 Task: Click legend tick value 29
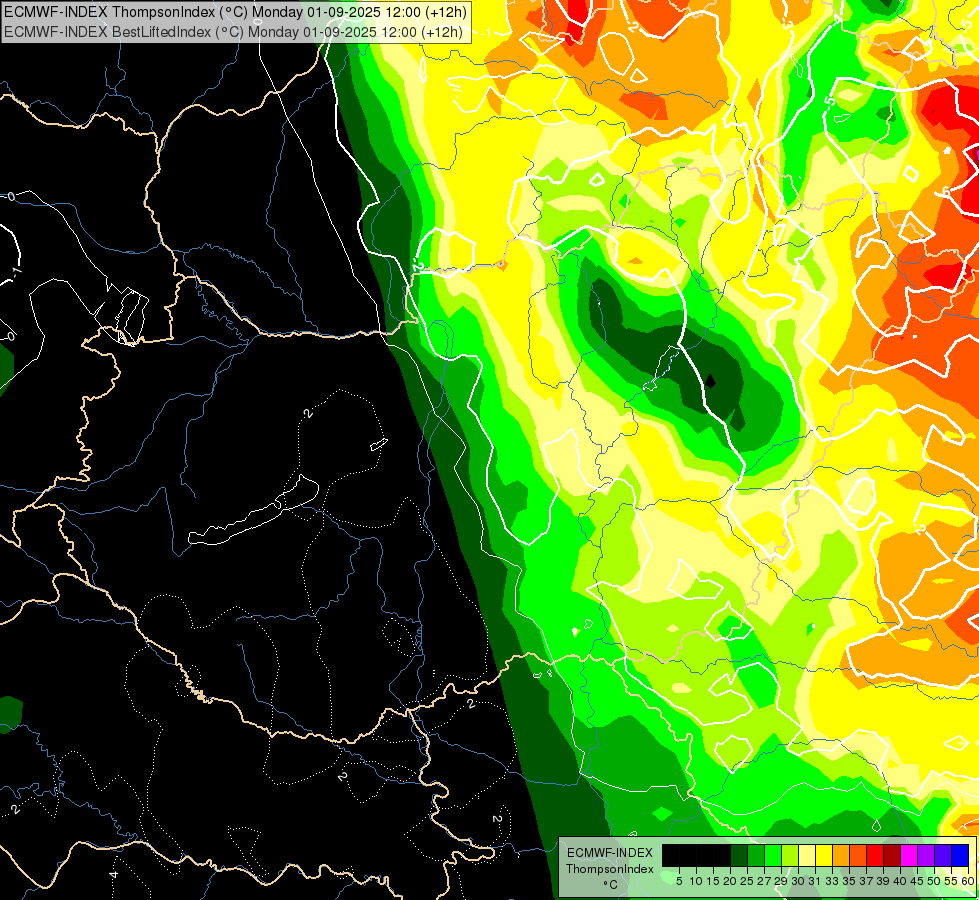781,881
